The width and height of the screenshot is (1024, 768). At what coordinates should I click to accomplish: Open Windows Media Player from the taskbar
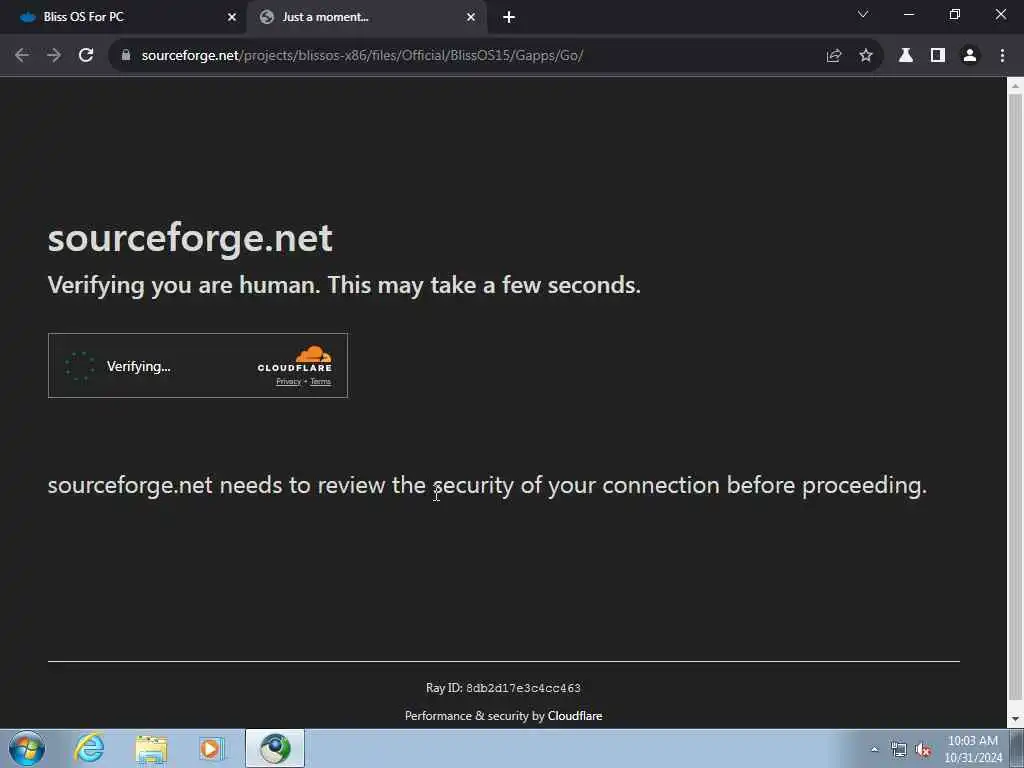click(x=212, y=748)
